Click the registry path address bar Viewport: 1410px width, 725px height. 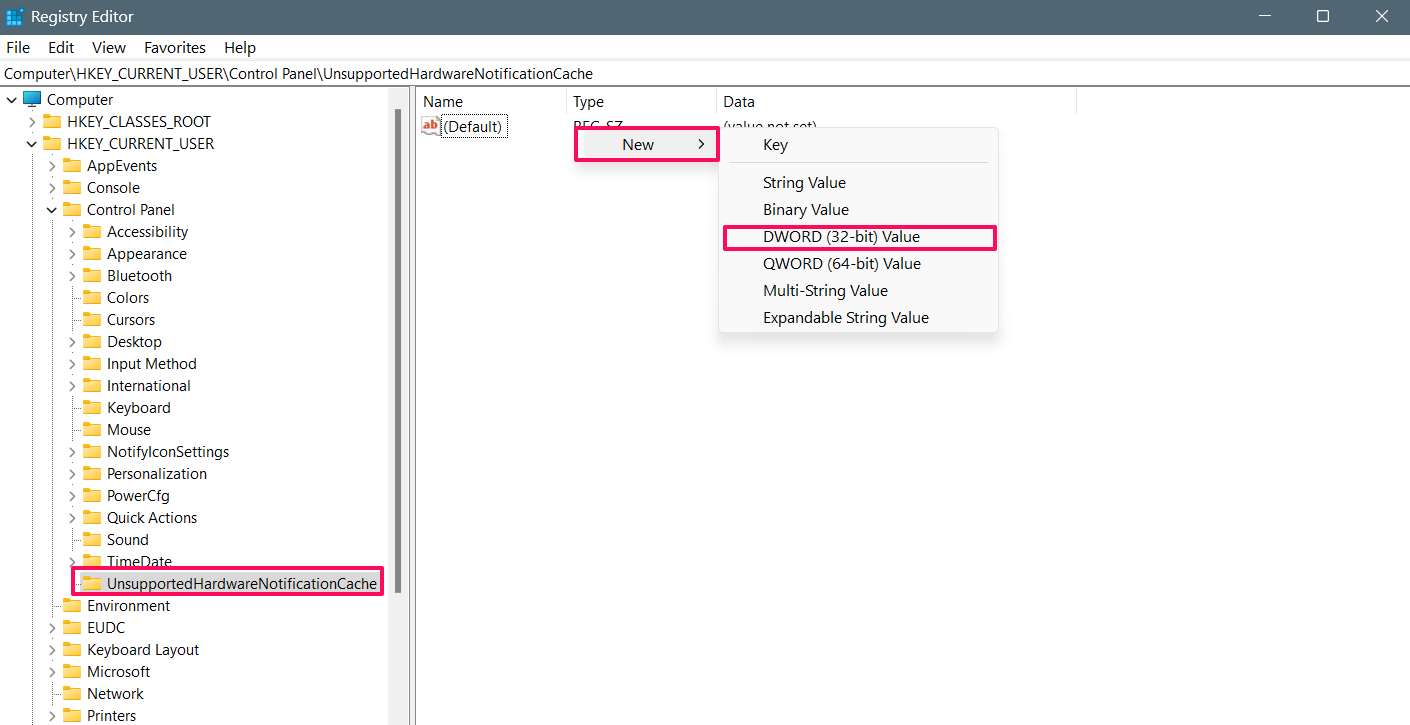tap(705, 73)
